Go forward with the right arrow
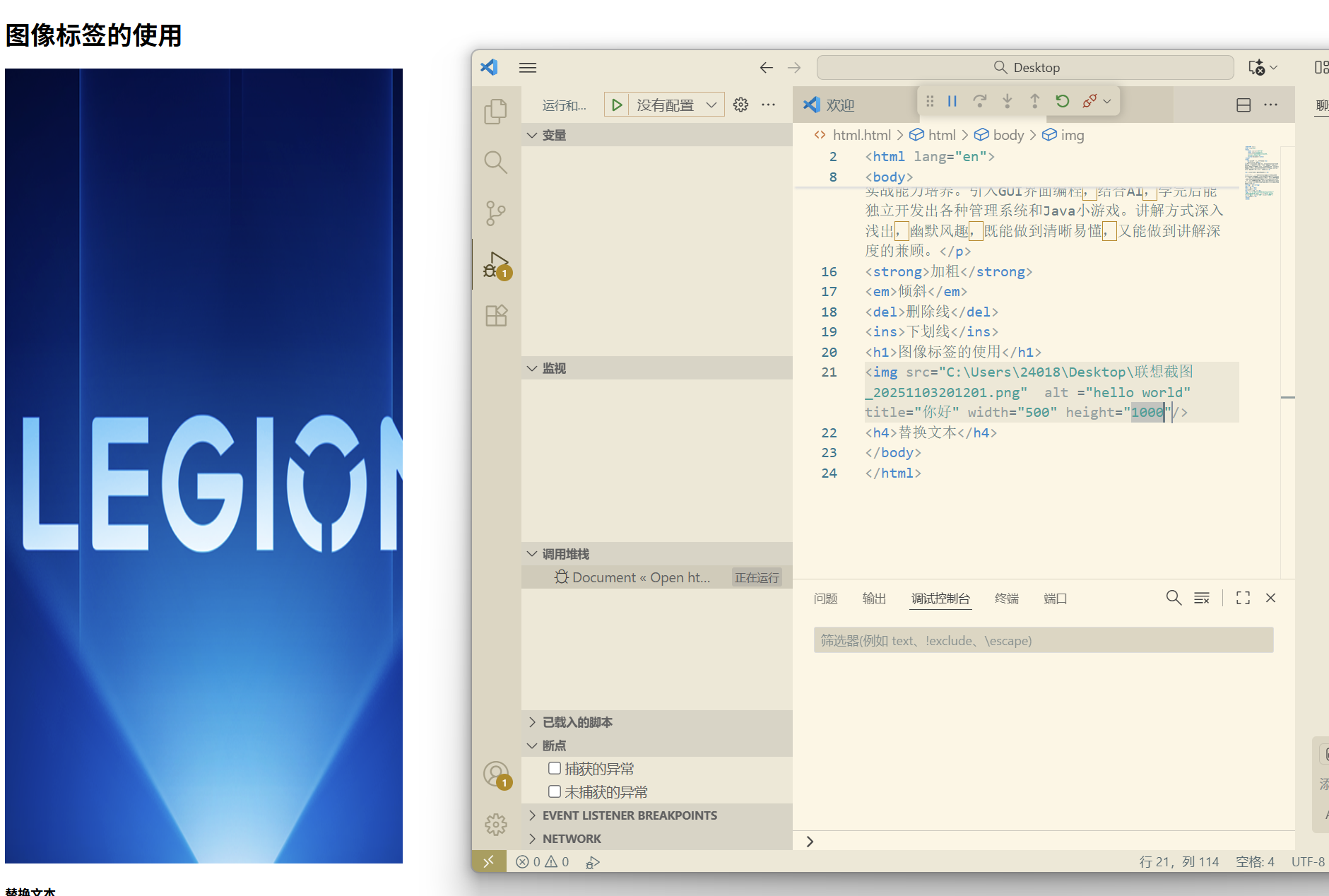This screenshot has height=896, width=1329. (x=794, y=68)
